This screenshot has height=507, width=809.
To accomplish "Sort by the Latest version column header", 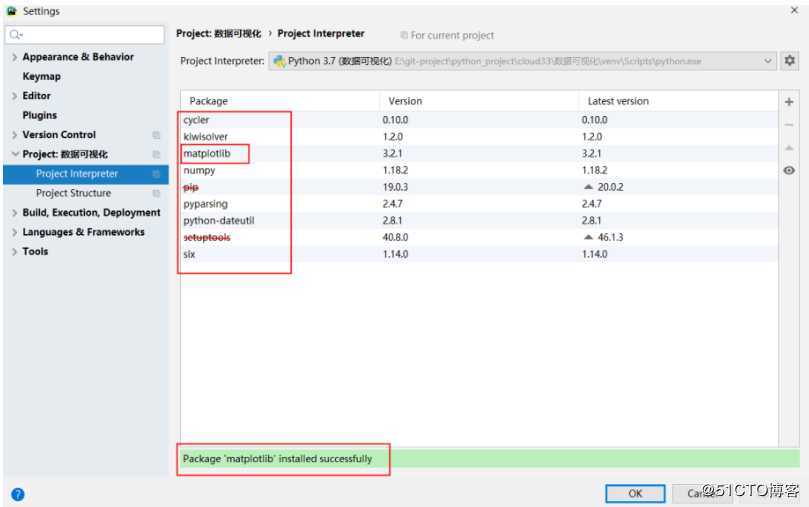I will pos(678,101).
